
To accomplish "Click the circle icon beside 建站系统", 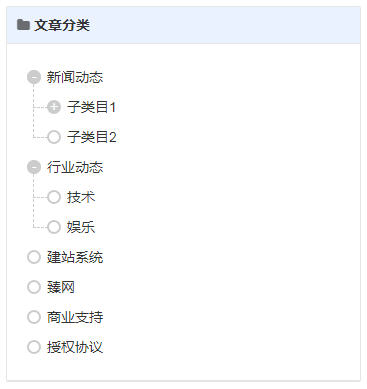I will (34, 257).
